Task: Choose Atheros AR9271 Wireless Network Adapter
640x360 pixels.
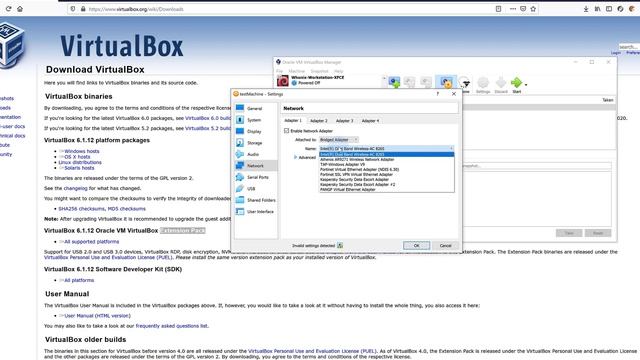Action: coord(386,159)
